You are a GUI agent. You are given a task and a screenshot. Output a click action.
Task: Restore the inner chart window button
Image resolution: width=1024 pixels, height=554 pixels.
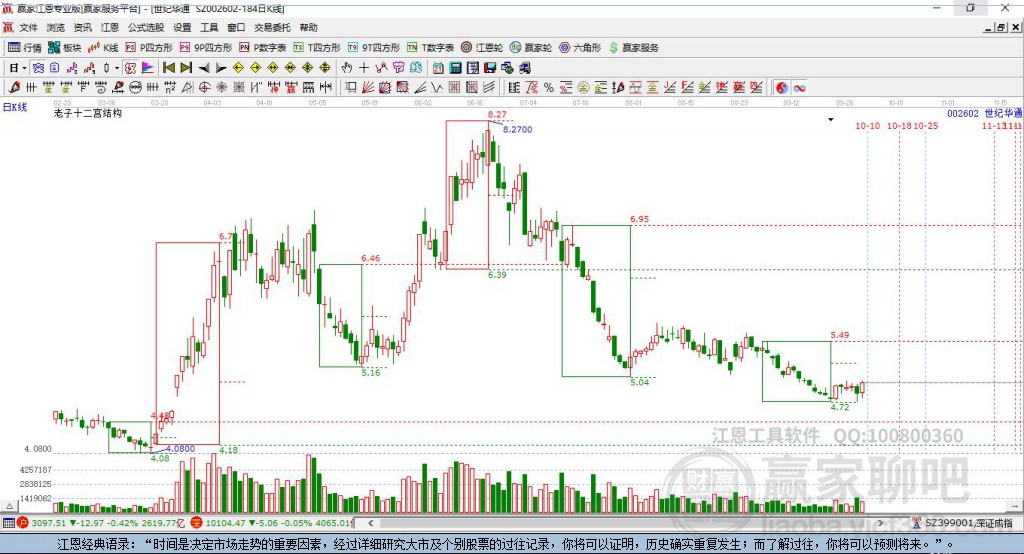pos(1001,27)
